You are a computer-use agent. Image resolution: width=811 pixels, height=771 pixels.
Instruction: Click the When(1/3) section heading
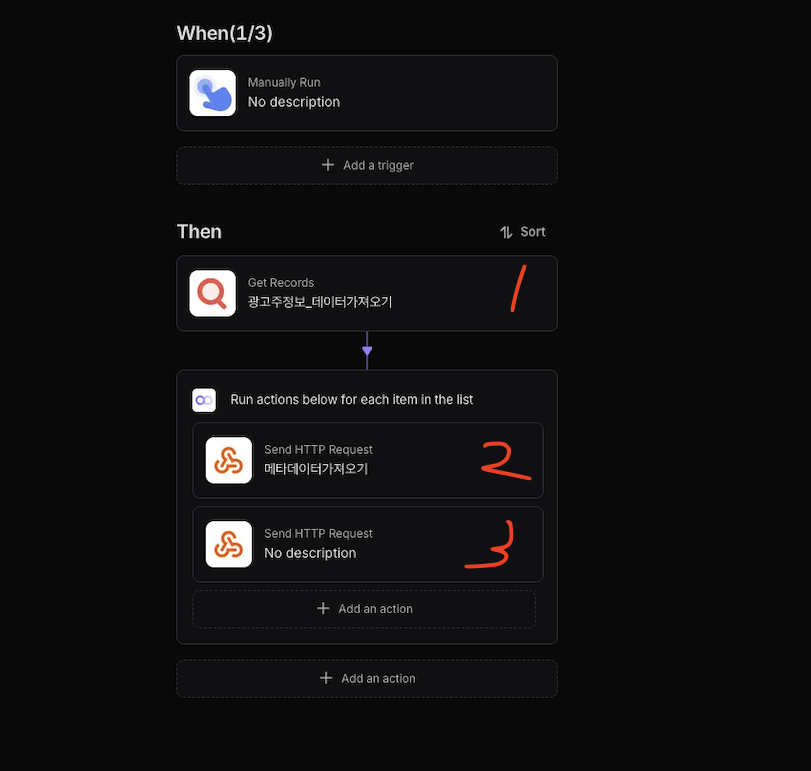(x=224, y=33)
